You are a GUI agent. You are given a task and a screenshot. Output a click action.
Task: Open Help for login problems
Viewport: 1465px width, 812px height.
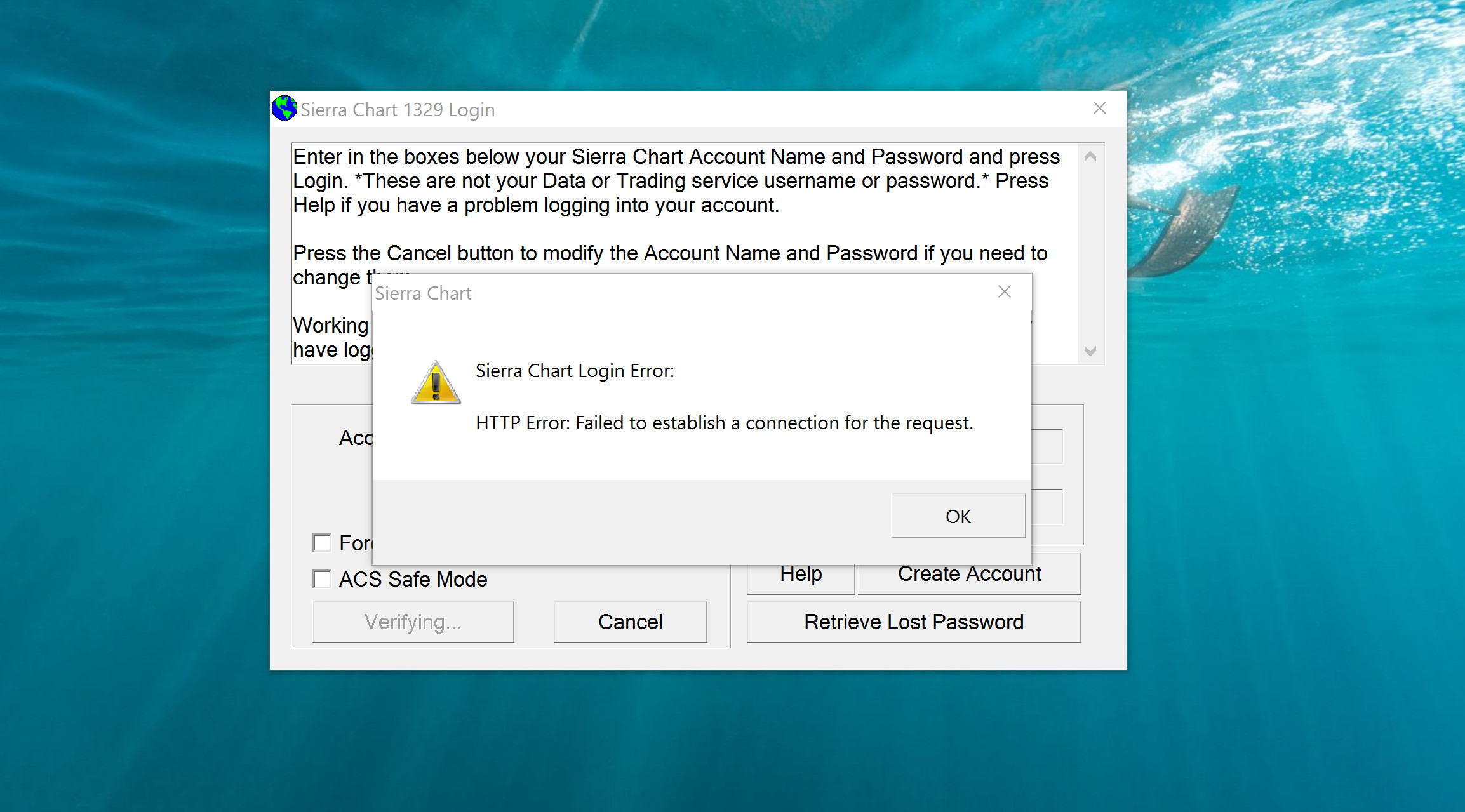801,576
